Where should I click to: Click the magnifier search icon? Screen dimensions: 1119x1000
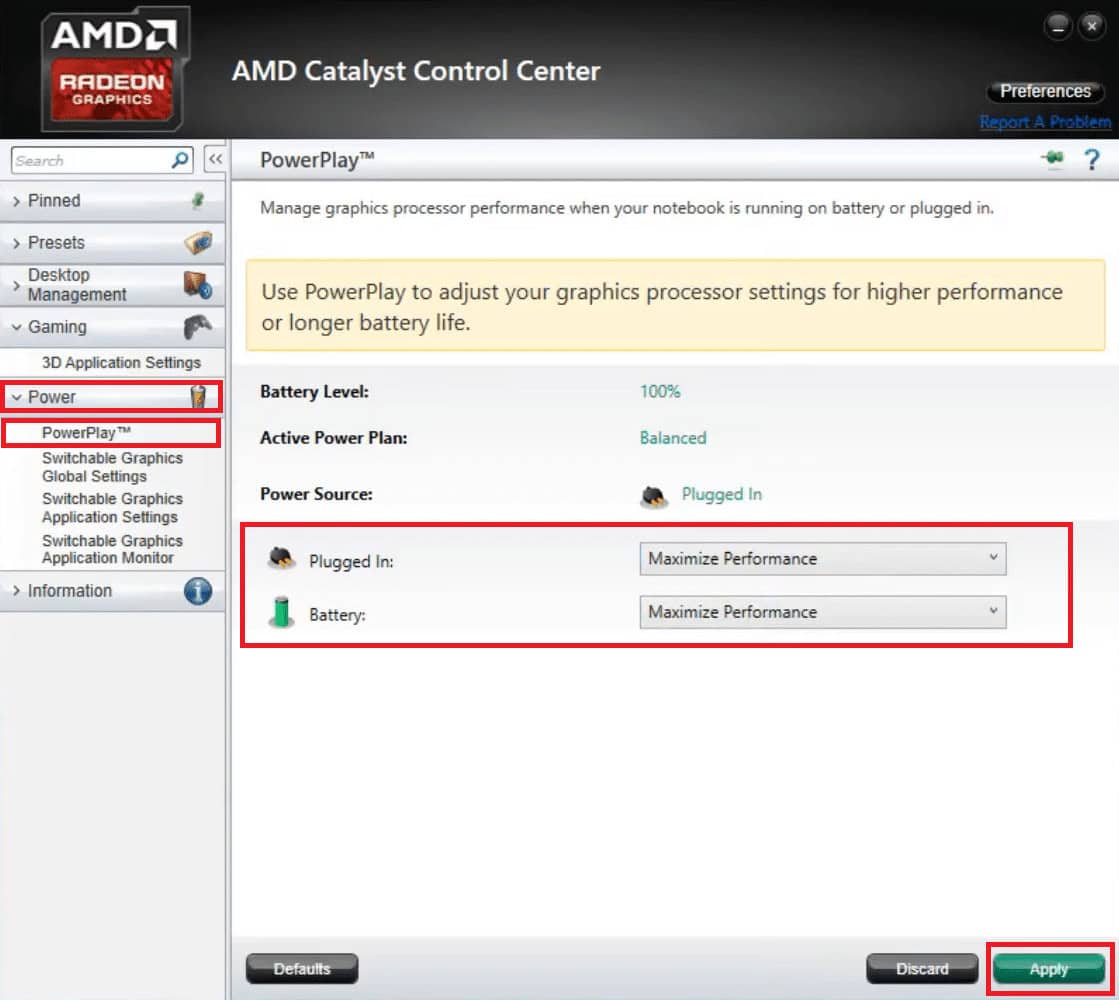tap(181, 160)
